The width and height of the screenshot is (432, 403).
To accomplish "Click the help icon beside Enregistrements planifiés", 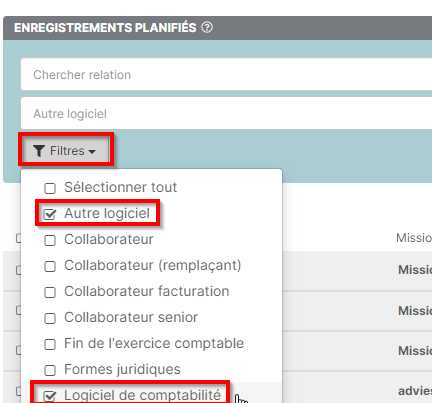I will click(207, 27).
